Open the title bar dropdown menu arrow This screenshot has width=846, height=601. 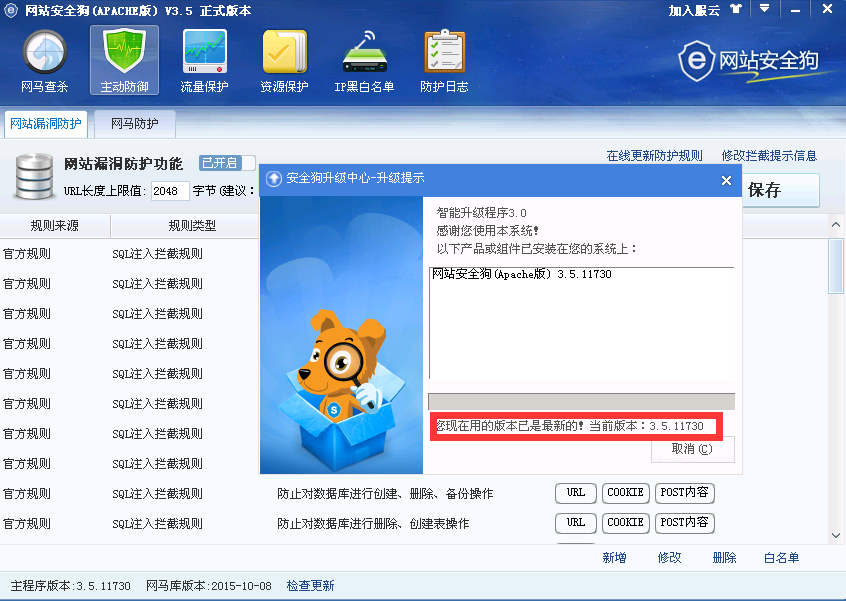[x=765, y=9]
